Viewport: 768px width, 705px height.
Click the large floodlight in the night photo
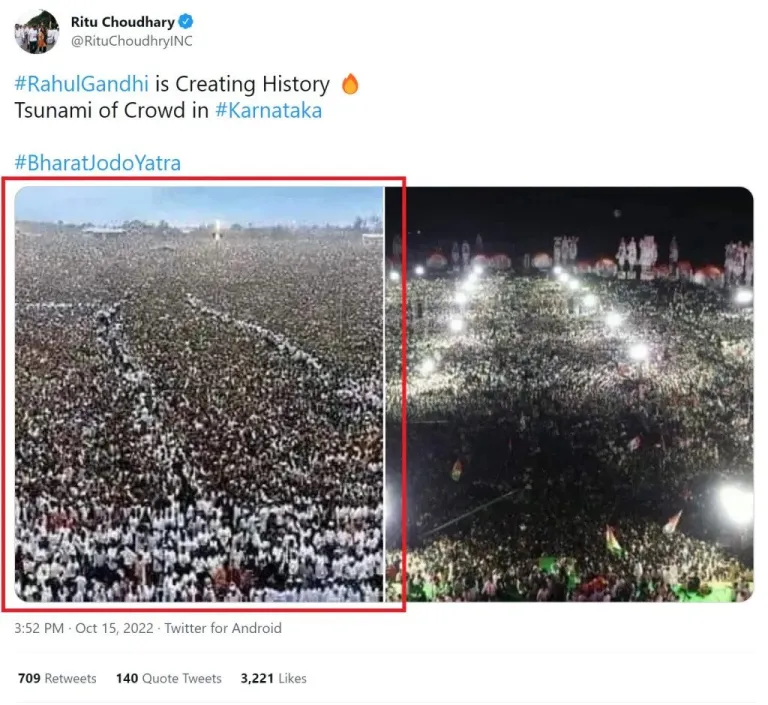point(736,504)
